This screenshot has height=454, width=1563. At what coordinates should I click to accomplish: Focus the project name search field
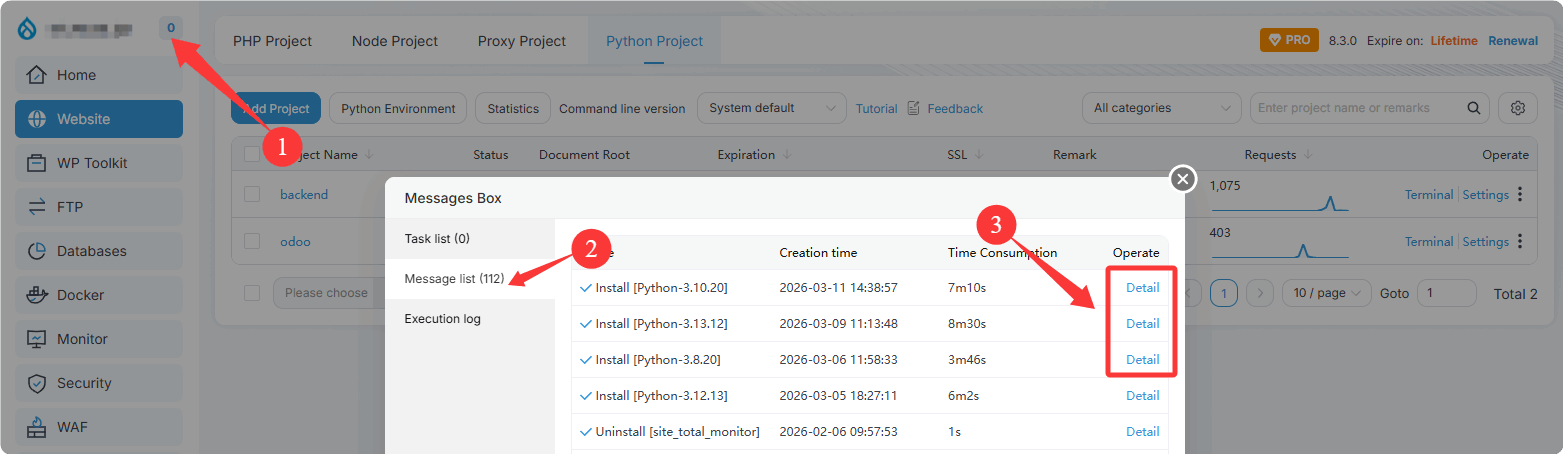1355,108
